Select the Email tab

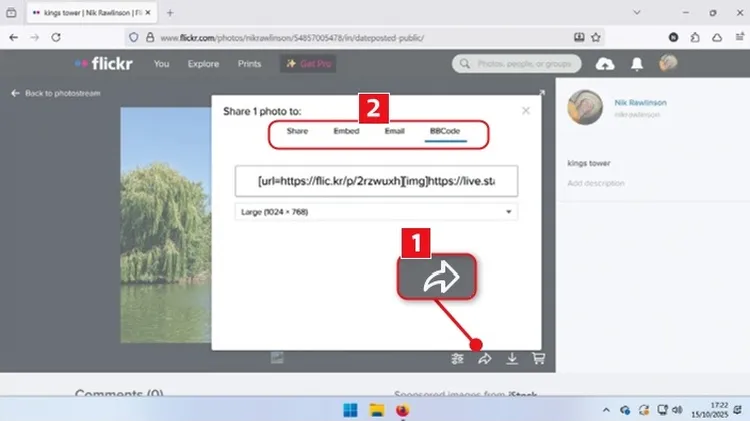(395, 131)
